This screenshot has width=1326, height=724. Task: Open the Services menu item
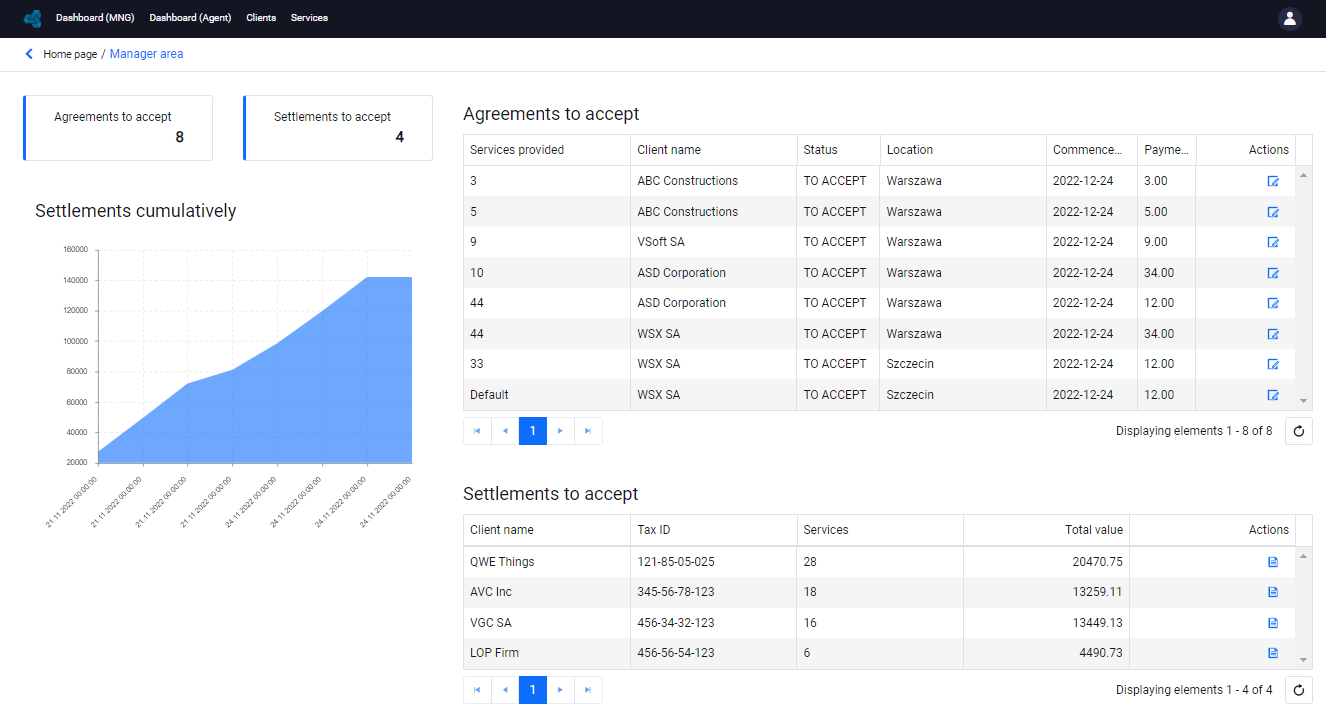click(309, 18)
